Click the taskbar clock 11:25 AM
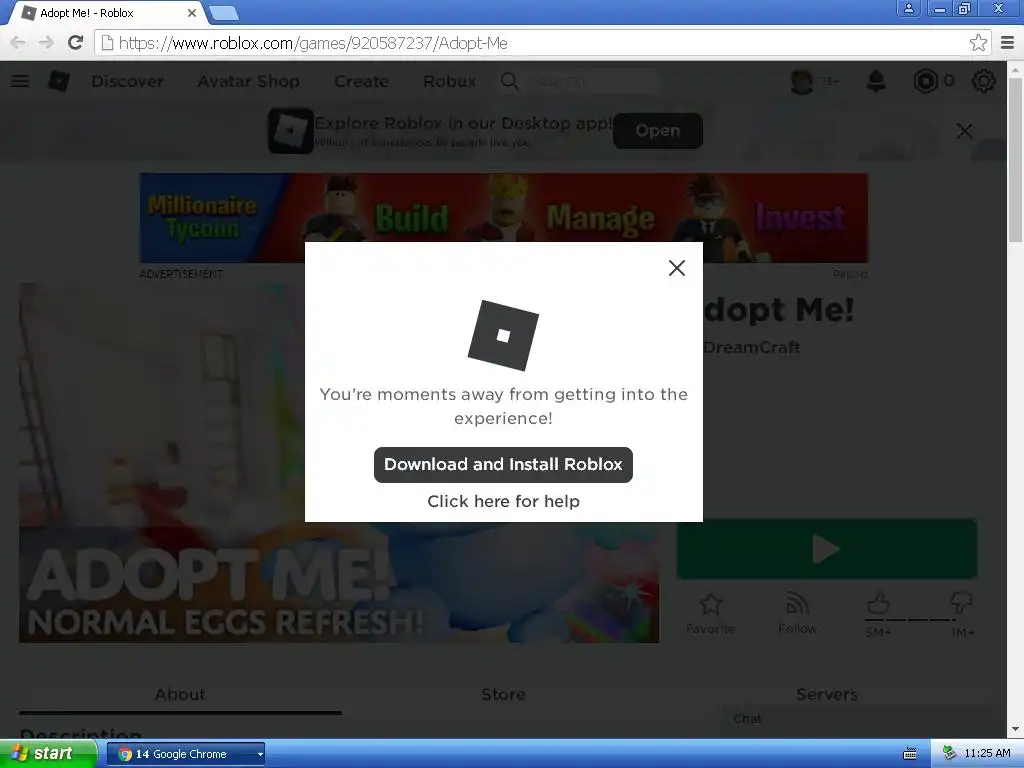The height and width of the screenshot is (768, 1024). (987, 754)
